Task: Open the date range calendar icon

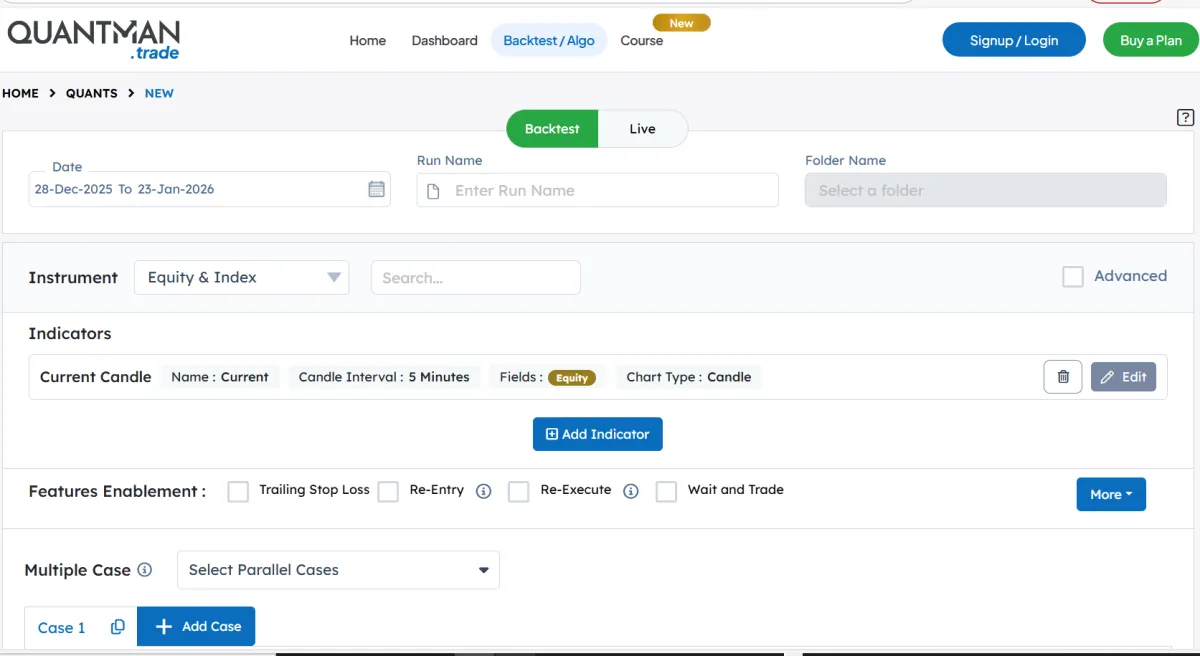Action: coord(377,189)
